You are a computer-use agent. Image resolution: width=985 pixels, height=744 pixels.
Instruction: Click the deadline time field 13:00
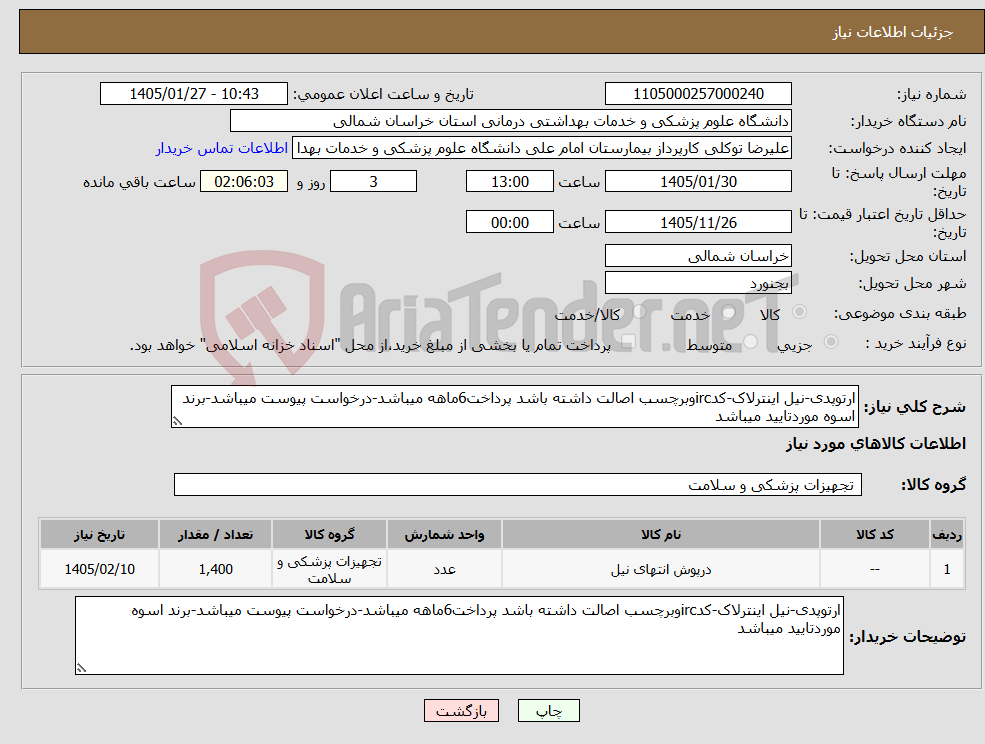[509, 182]
